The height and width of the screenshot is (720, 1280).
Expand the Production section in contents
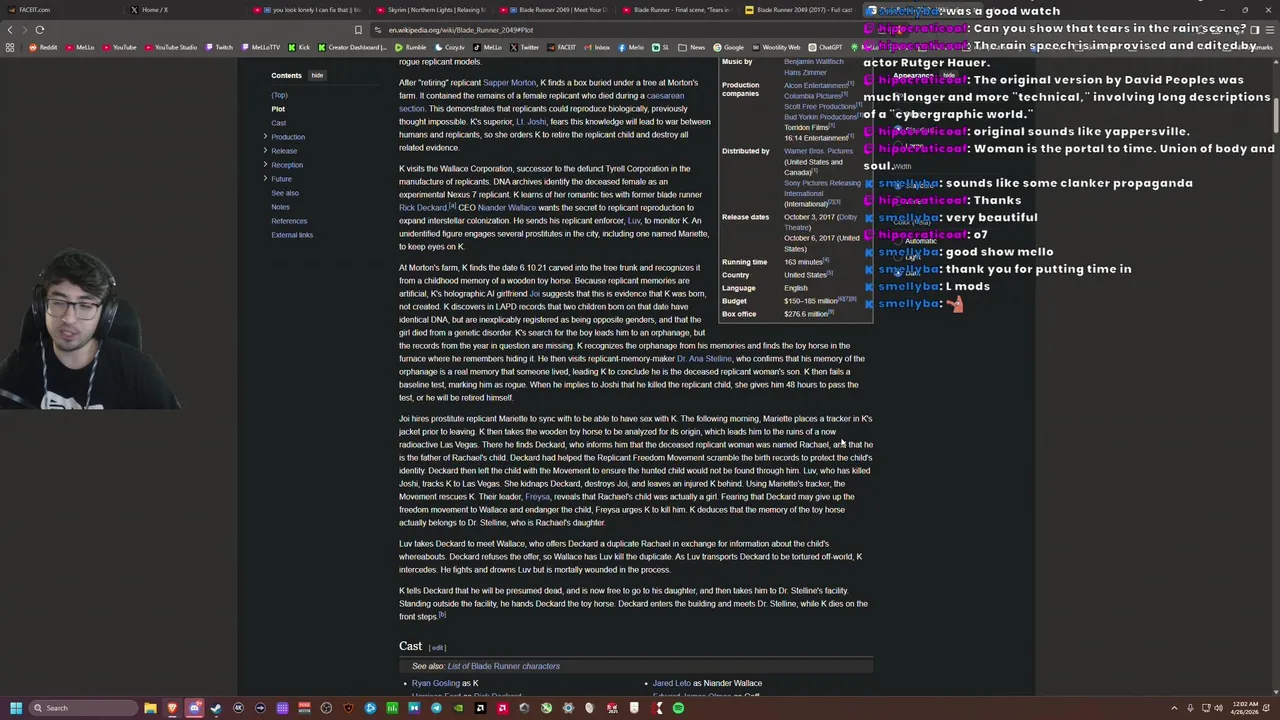pos(265,137)
